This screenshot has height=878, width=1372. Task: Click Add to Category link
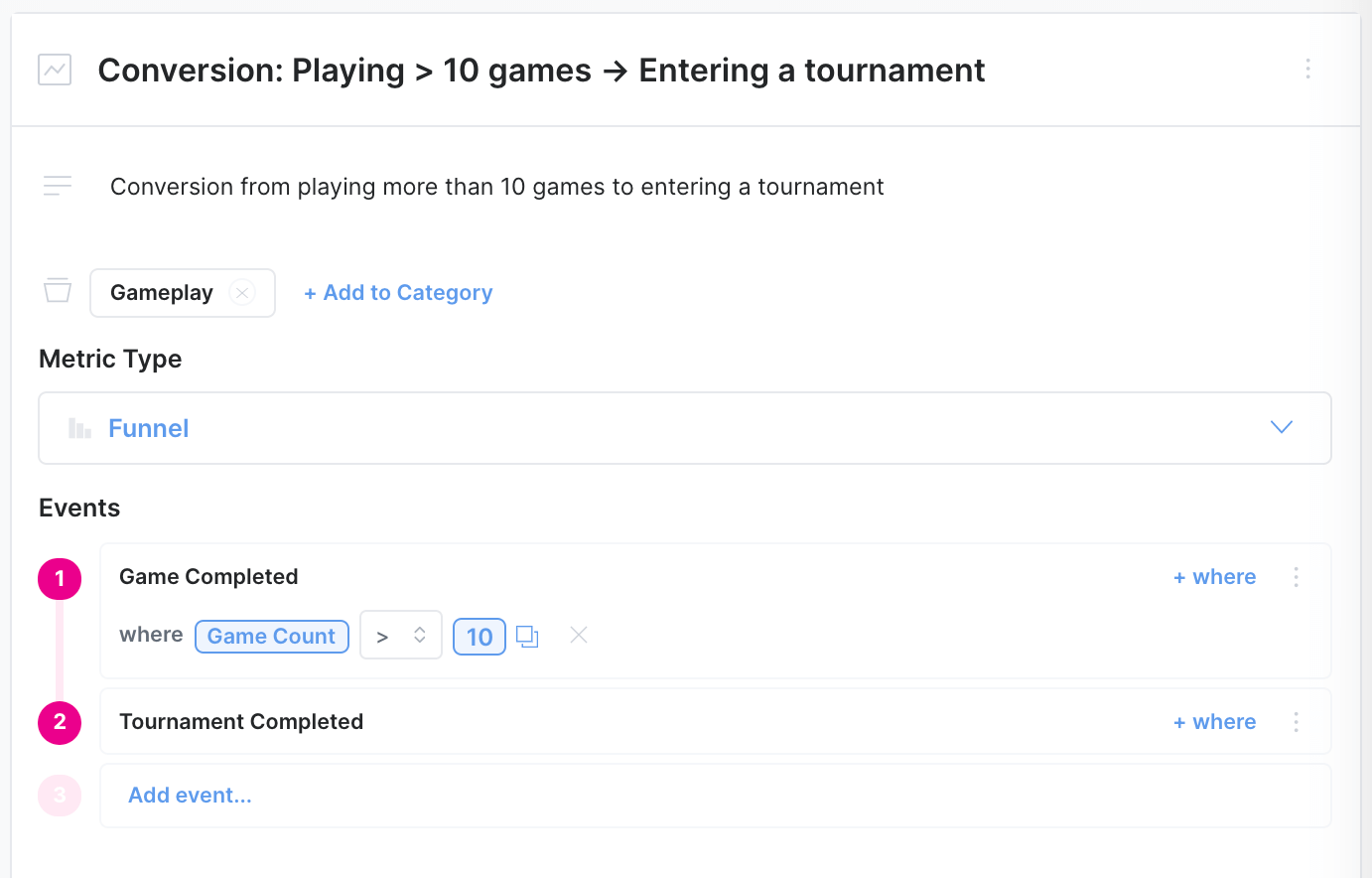point(398,293)
